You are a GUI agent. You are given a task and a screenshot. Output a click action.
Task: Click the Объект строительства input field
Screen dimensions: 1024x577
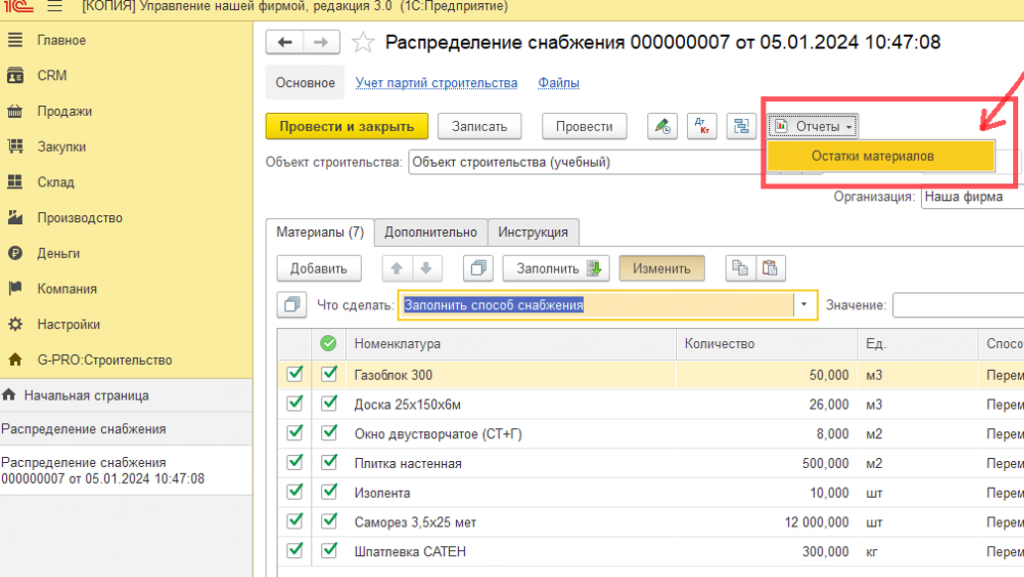tap(590, 162)
